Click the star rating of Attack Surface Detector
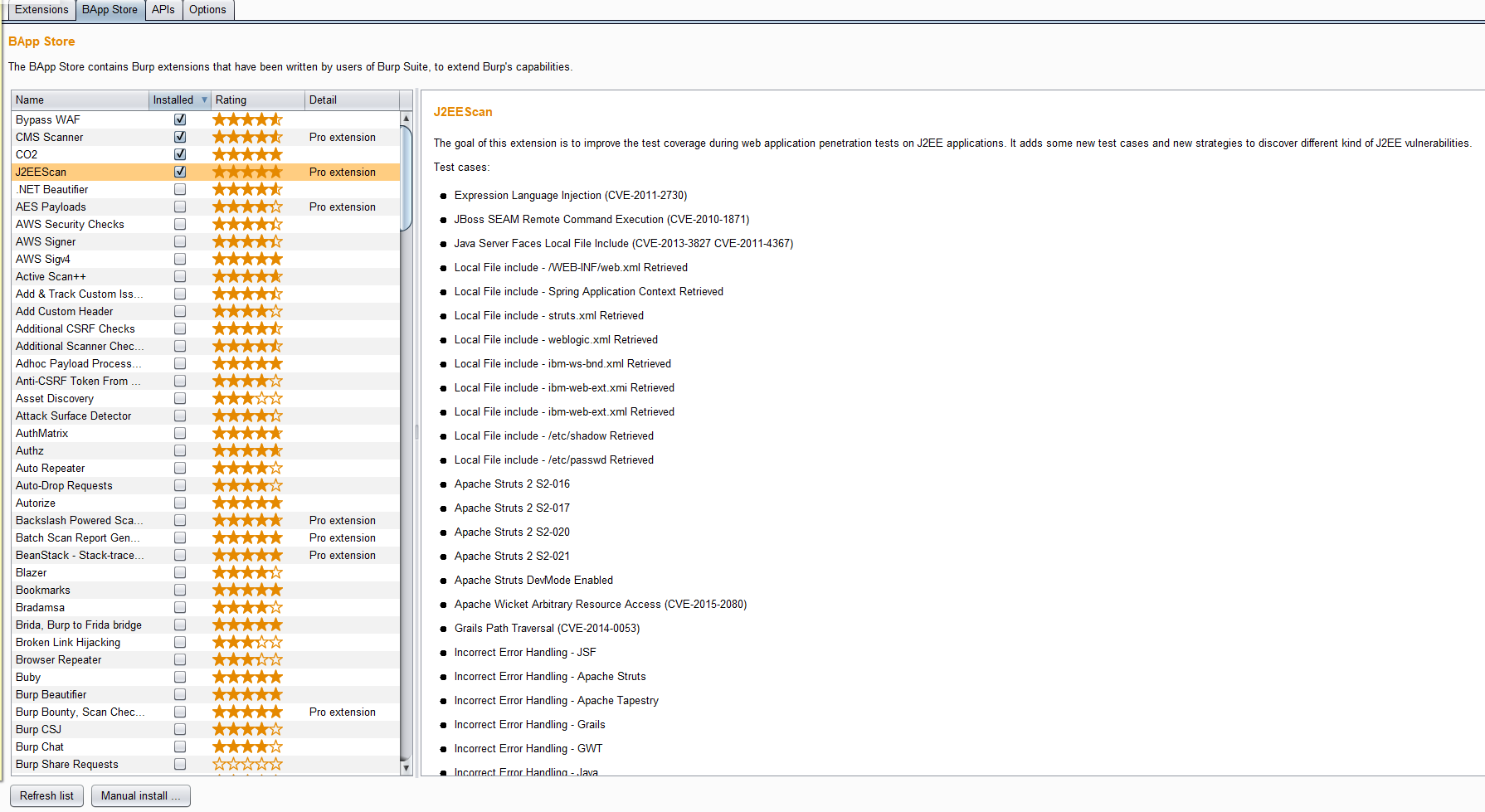1485x812 pixels. tap(247, 416)
